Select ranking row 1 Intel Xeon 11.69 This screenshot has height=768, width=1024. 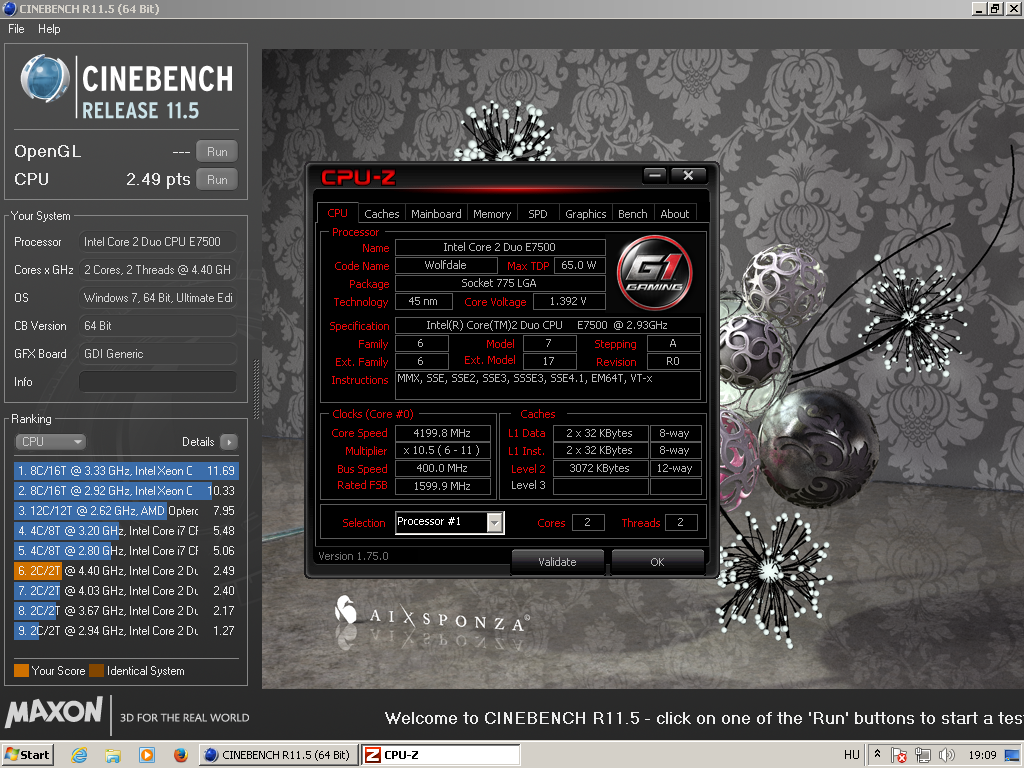pyautogui.click(x=125, y=471)
